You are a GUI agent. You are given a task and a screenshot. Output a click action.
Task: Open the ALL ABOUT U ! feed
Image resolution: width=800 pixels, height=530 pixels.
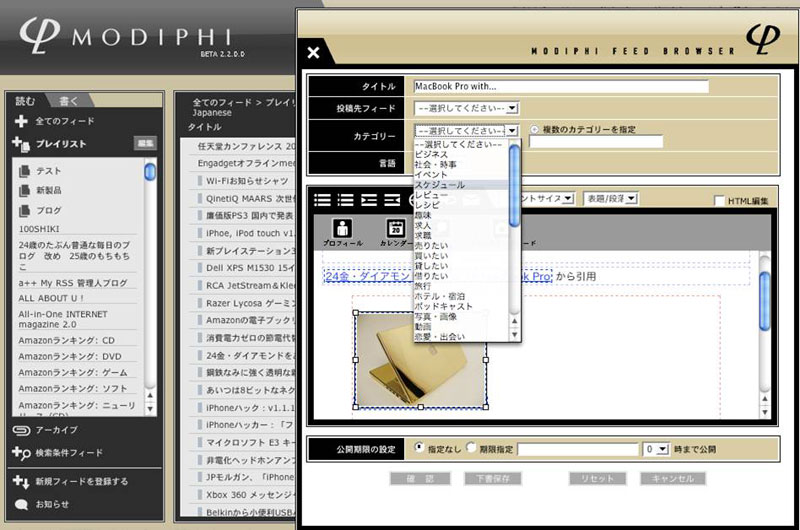click(x=51, y=298)
